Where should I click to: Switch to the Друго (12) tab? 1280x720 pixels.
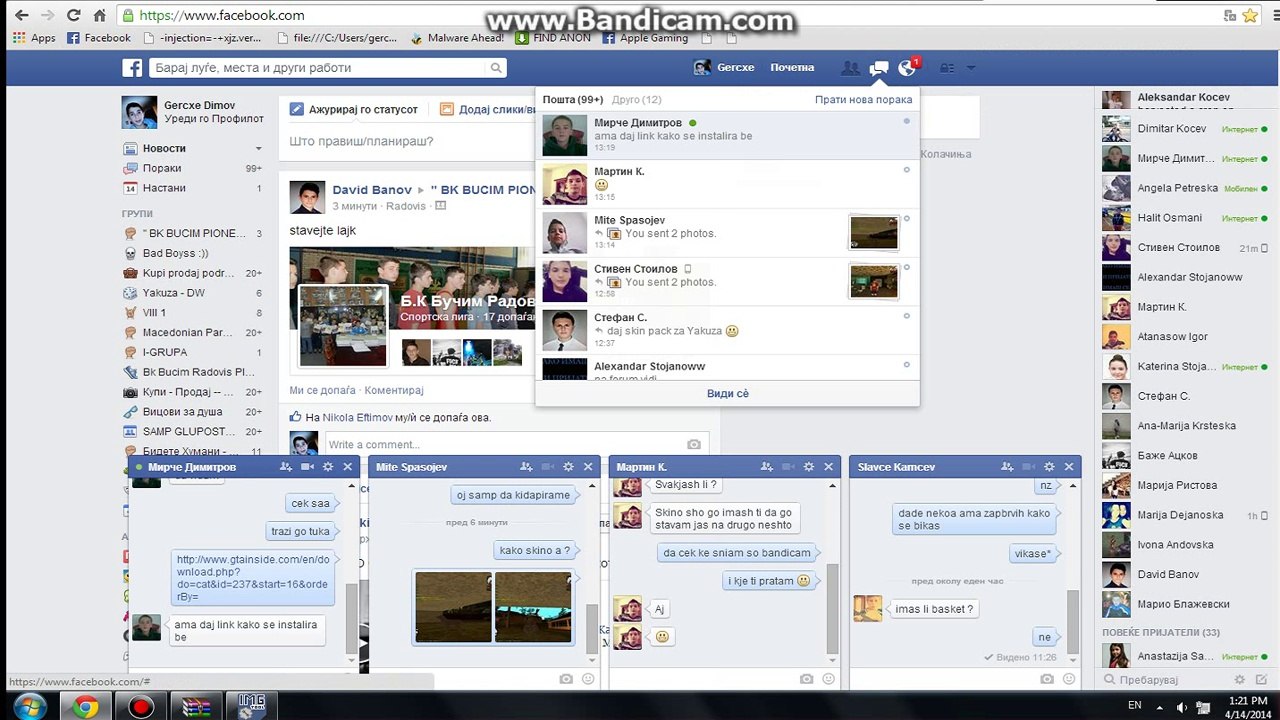click(x=636, y=100)
